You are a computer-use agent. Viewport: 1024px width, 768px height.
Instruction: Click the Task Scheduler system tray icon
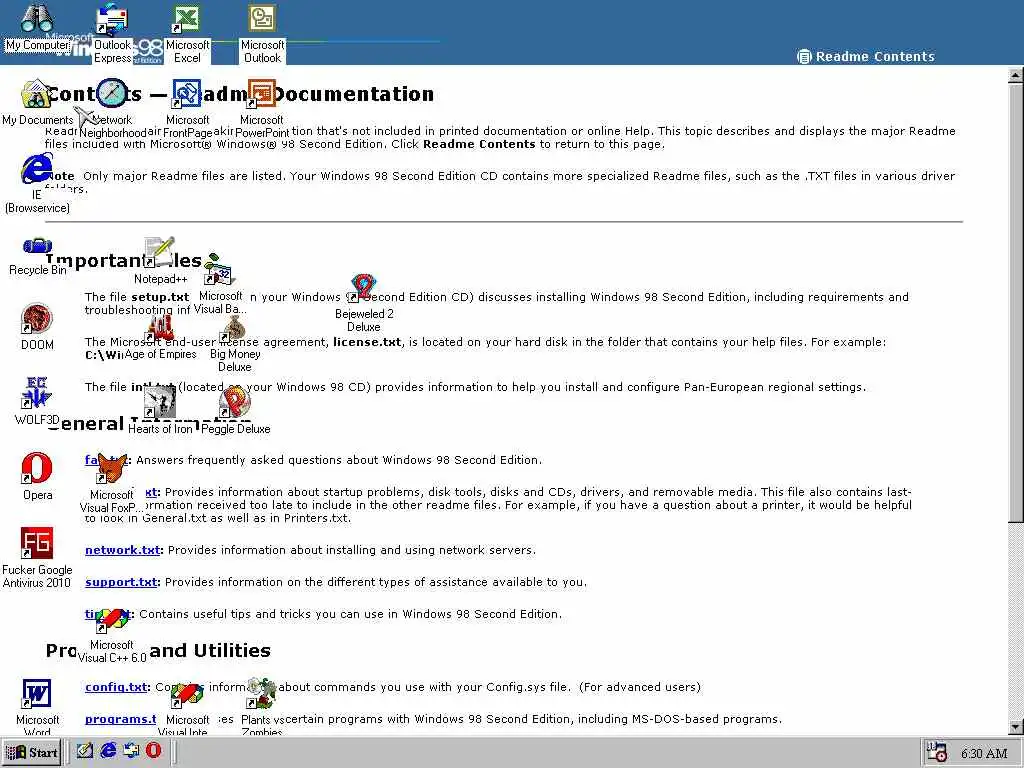(937, 752)
